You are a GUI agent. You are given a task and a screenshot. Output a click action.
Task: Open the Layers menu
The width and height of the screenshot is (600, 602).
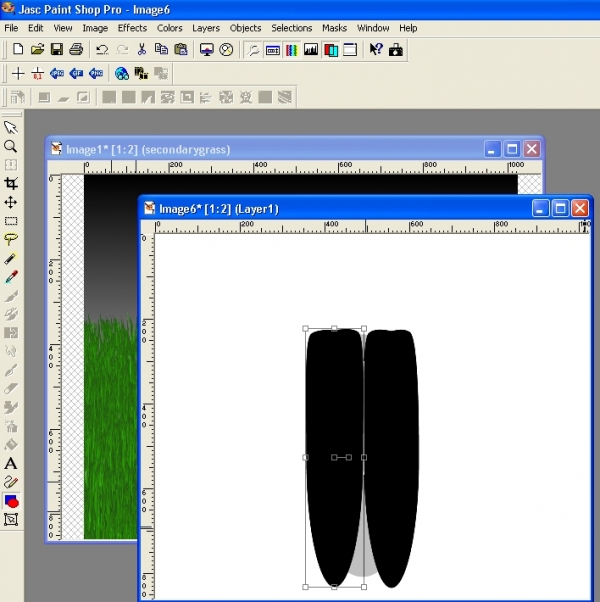pyautogui.click(x=206, y=28)
